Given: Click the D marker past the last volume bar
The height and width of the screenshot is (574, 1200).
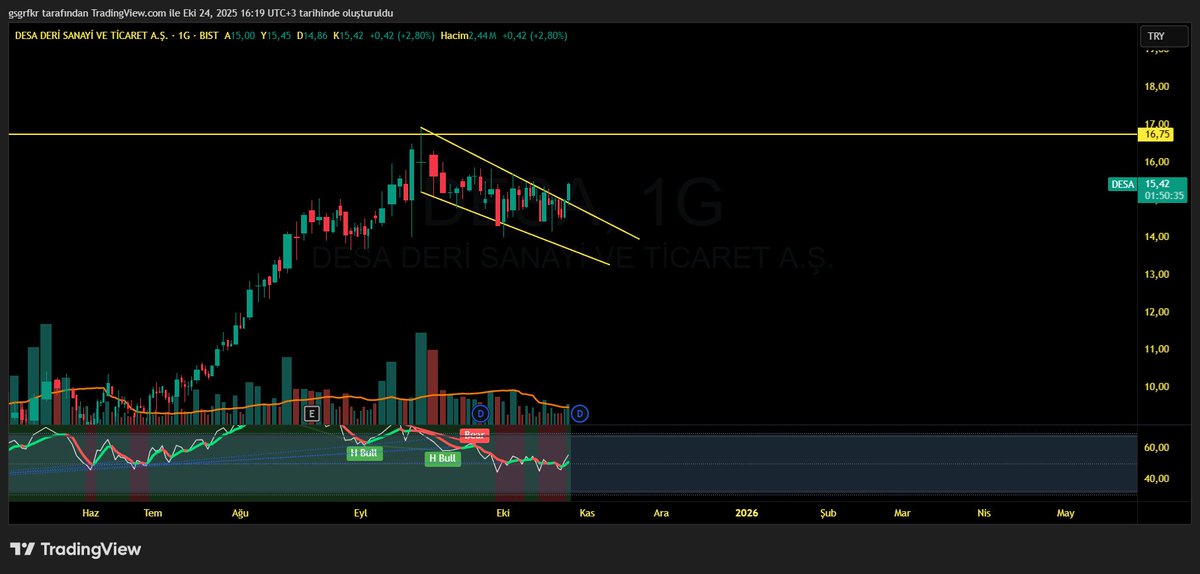Looking at the screenshot, I should (579, 413).
